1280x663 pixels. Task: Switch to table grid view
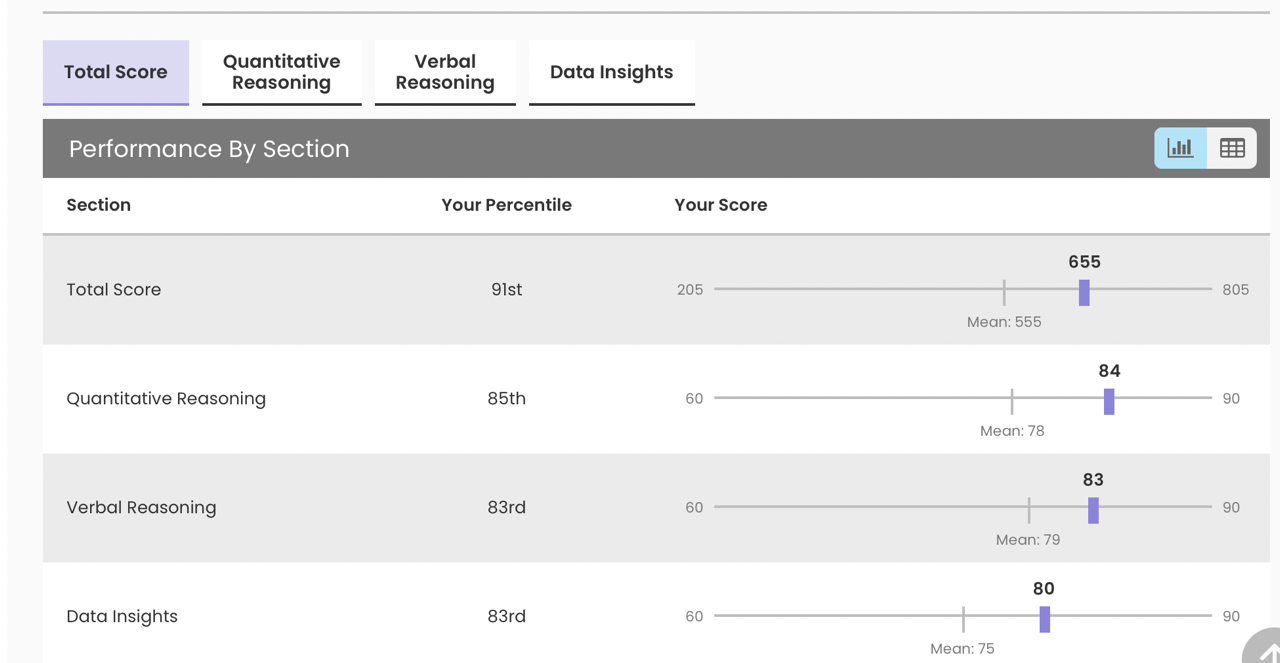click(x=1232, y=148)
